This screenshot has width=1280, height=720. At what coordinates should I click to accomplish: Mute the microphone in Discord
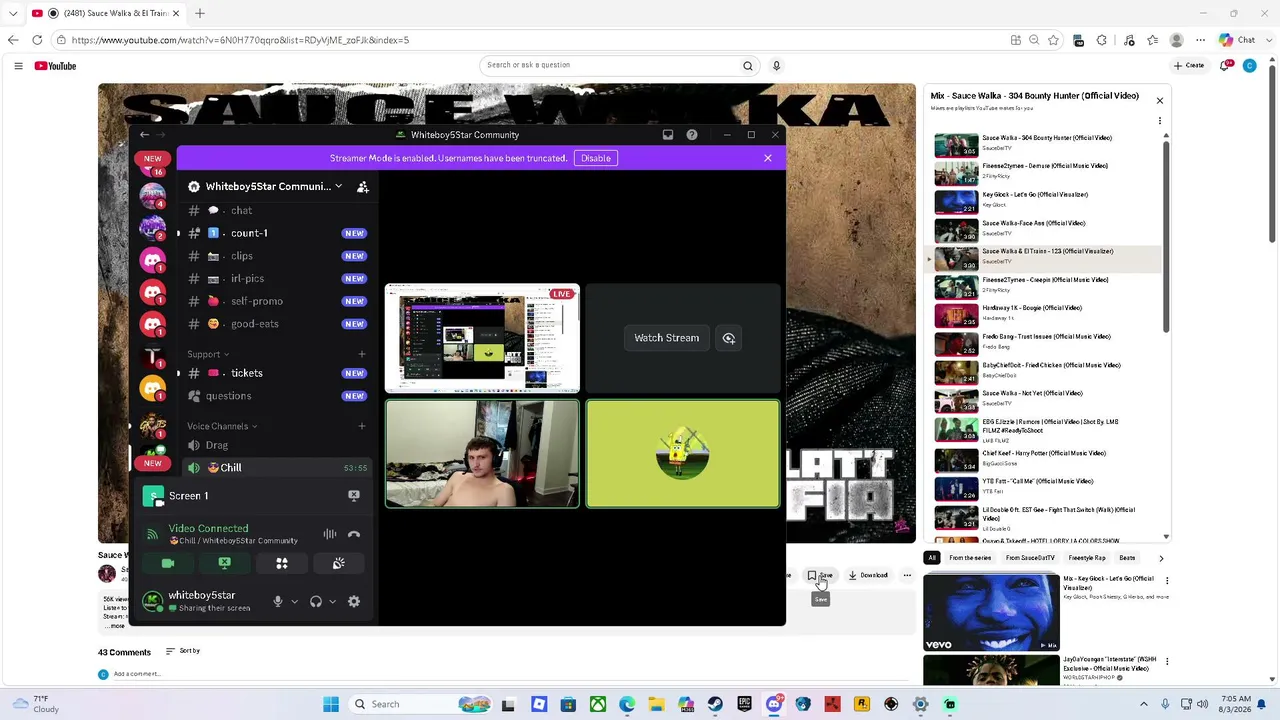278,601
